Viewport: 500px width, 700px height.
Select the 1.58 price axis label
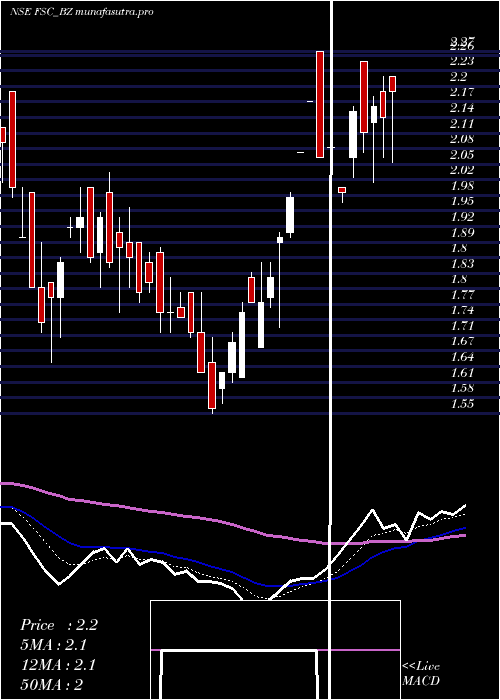point(462,388)
